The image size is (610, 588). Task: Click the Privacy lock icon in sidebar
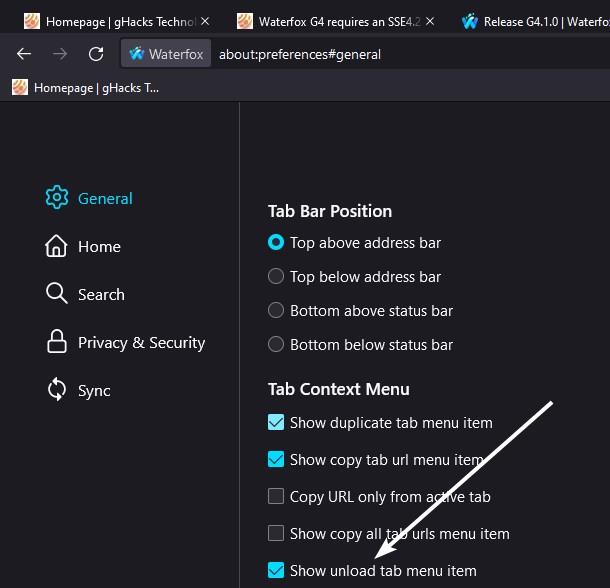click(57, 341)
